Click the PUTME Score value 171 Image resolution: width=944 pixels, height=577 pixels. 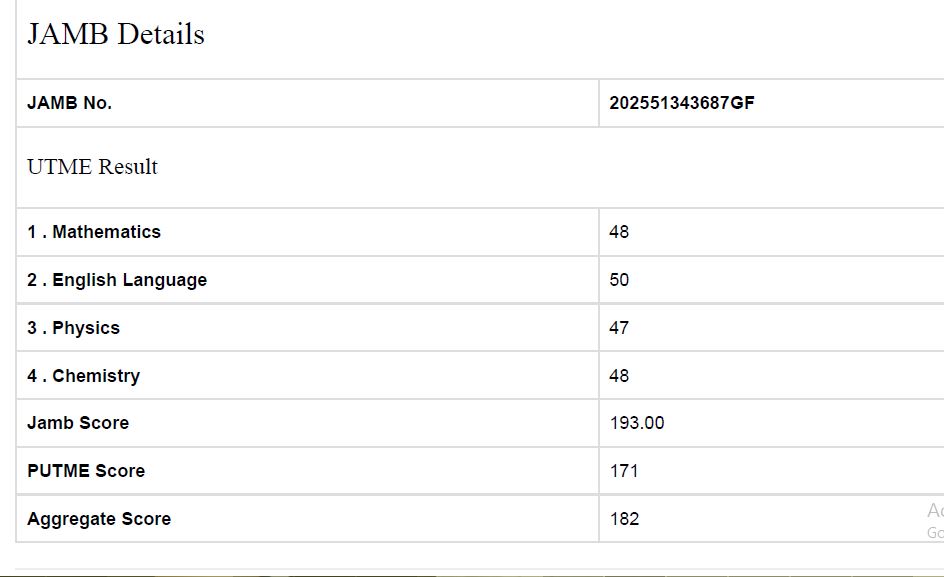624,471
